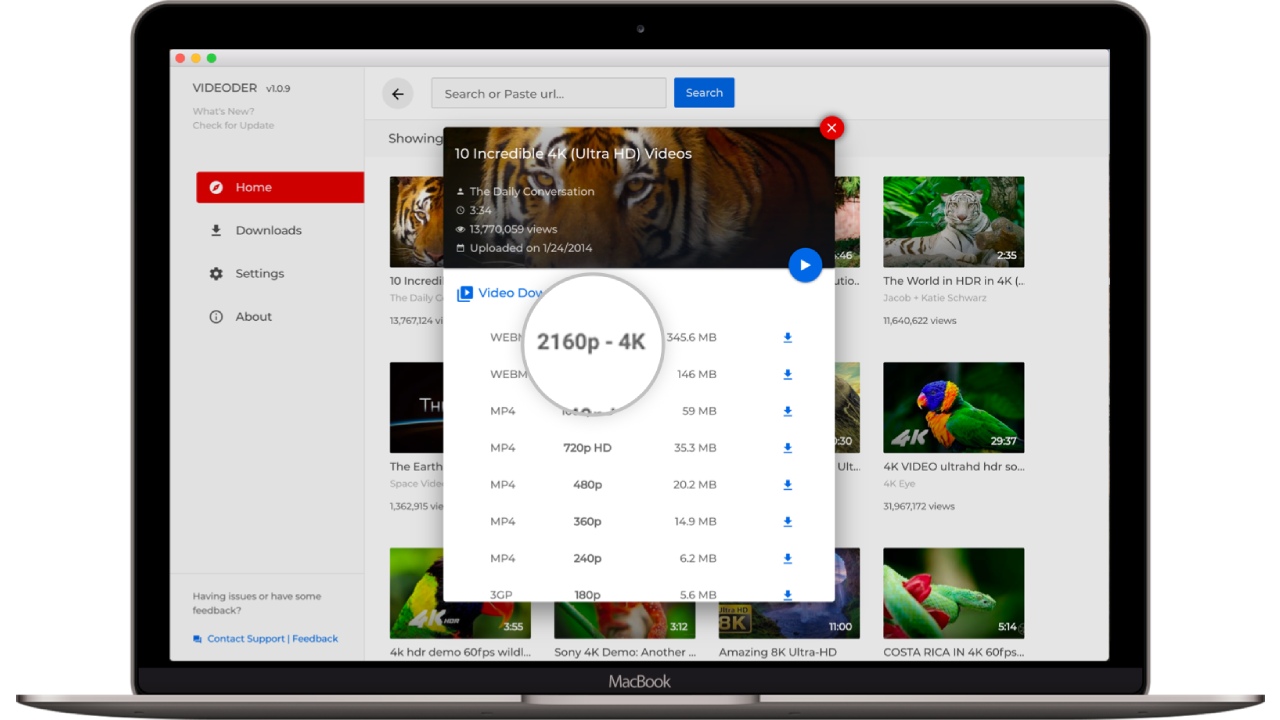Click The World in HDR in 4K title
Viewport: 1280px width, 720px height.
[953, 281]
